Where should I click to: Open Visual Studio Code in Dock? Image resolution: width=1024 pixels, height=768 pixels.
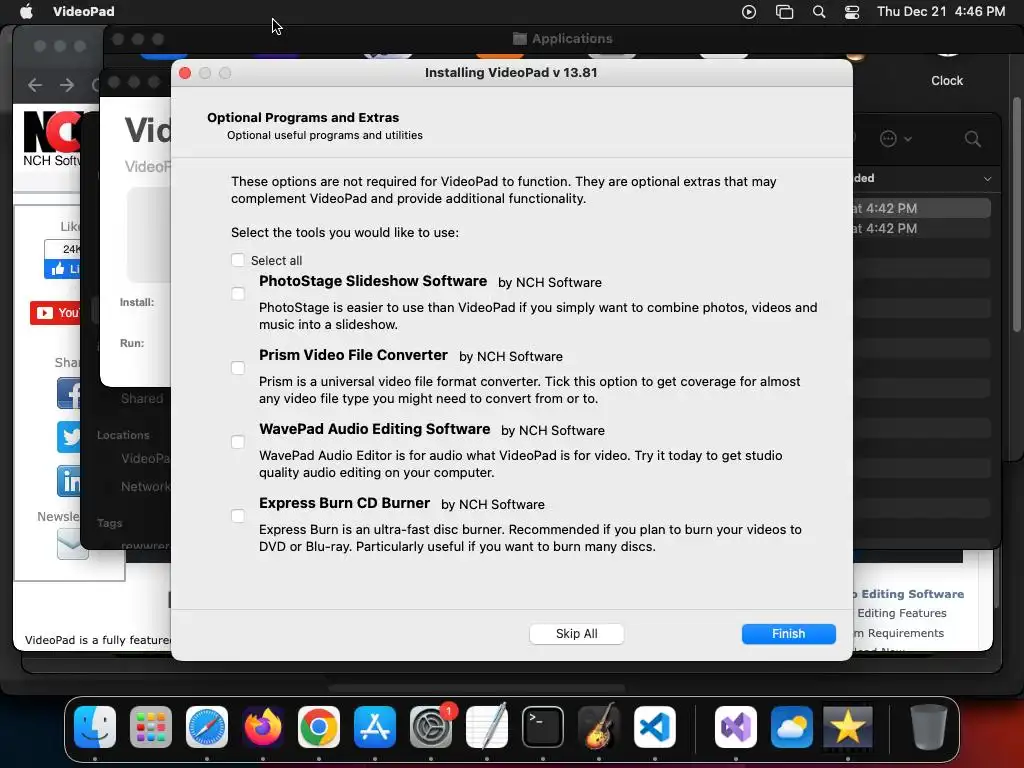pyautogui.click(x=654, y=727)
